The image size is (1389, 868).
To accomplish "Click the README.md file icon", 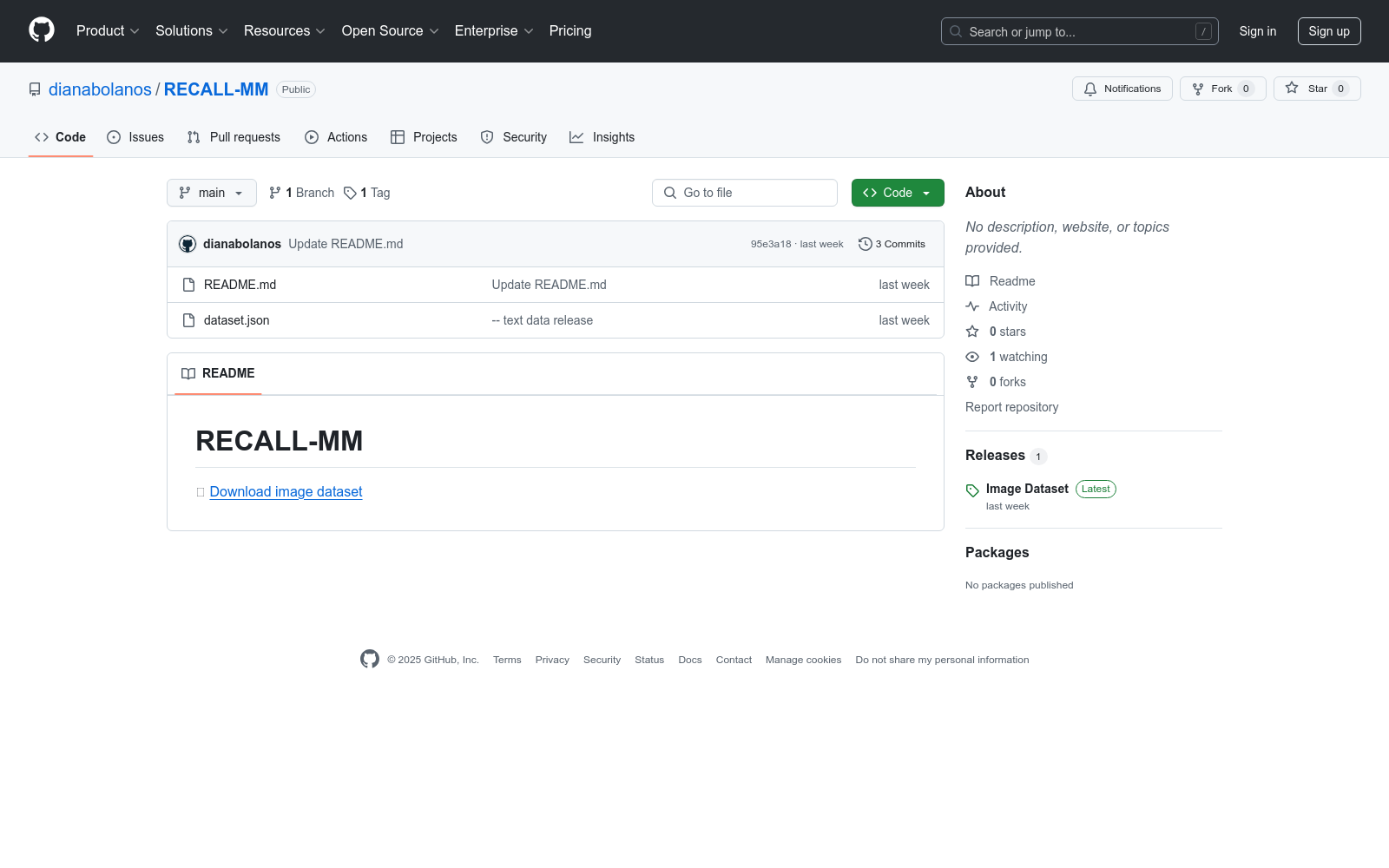I will (x=188, y=285).
